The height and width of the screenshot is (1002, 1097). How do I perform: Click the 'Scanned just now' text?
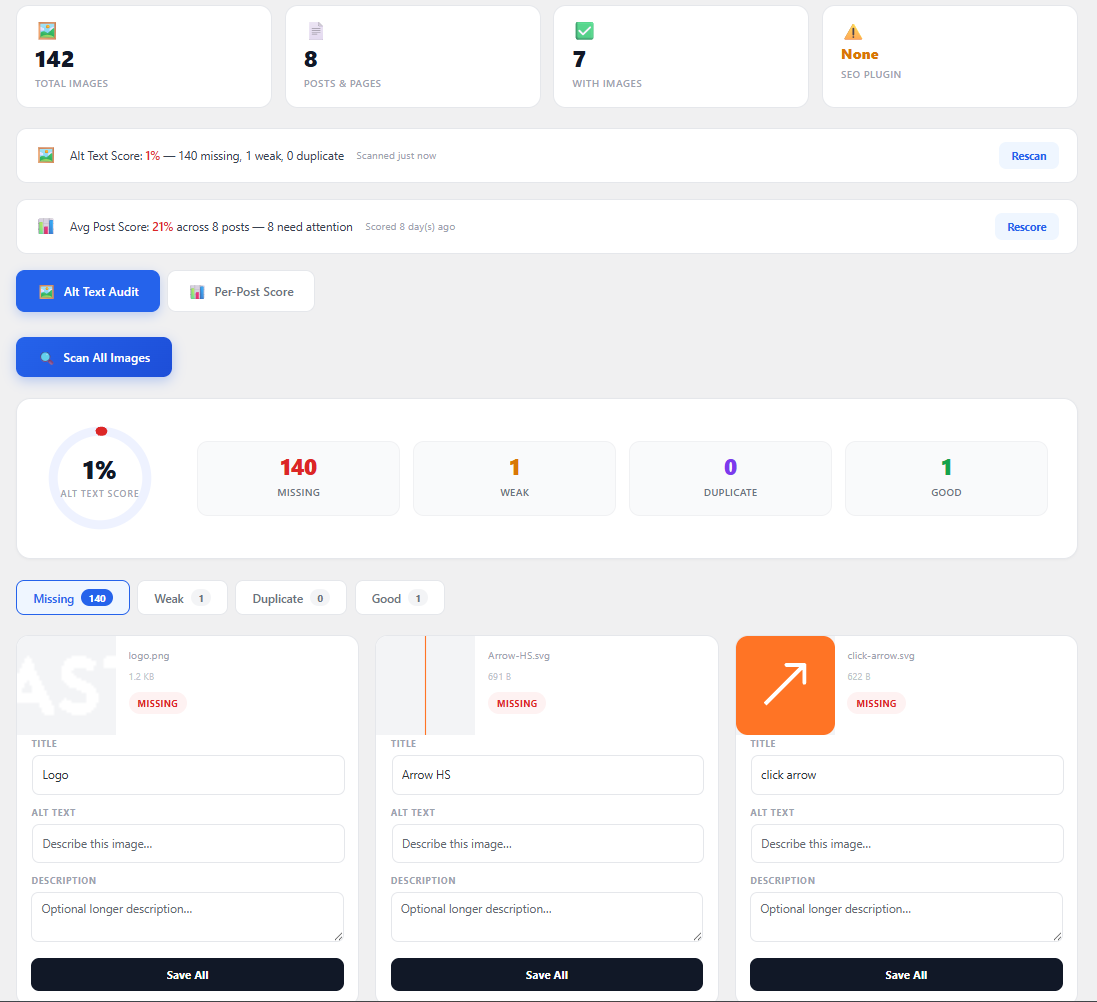point(396,156)
